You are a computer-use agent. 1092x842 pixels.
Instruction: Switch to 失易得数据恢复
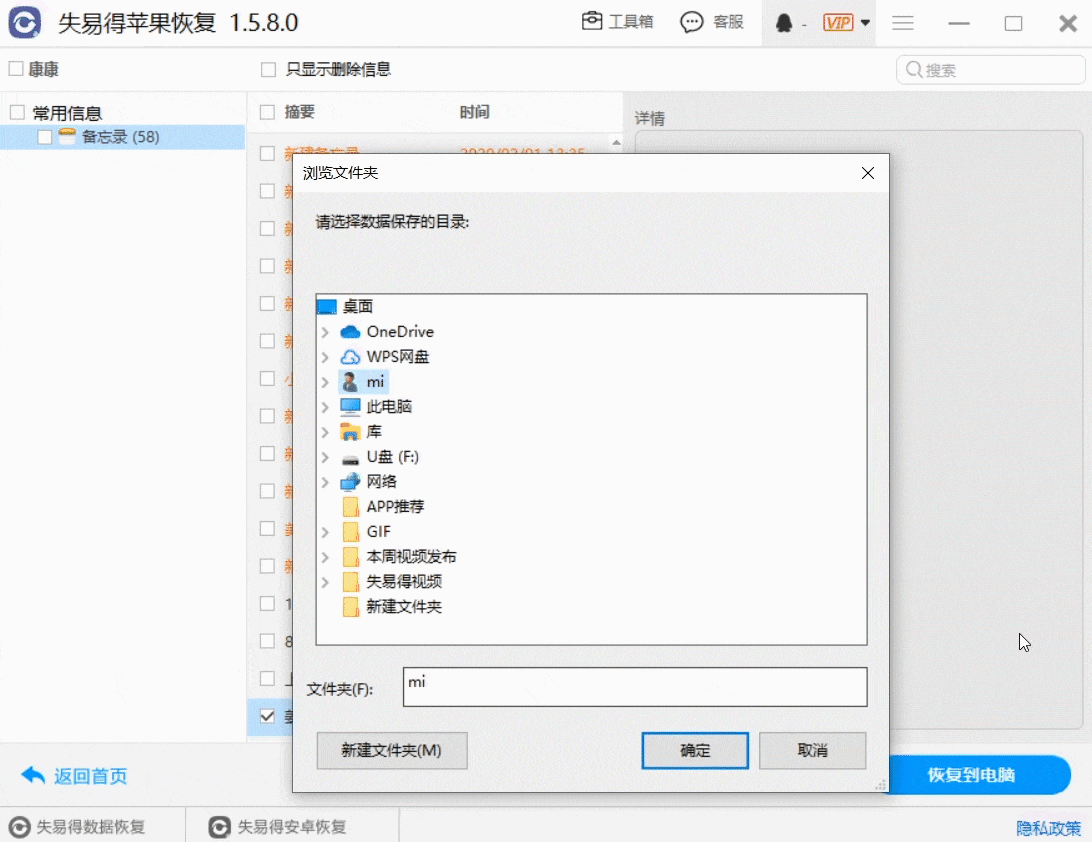(77, 827)
